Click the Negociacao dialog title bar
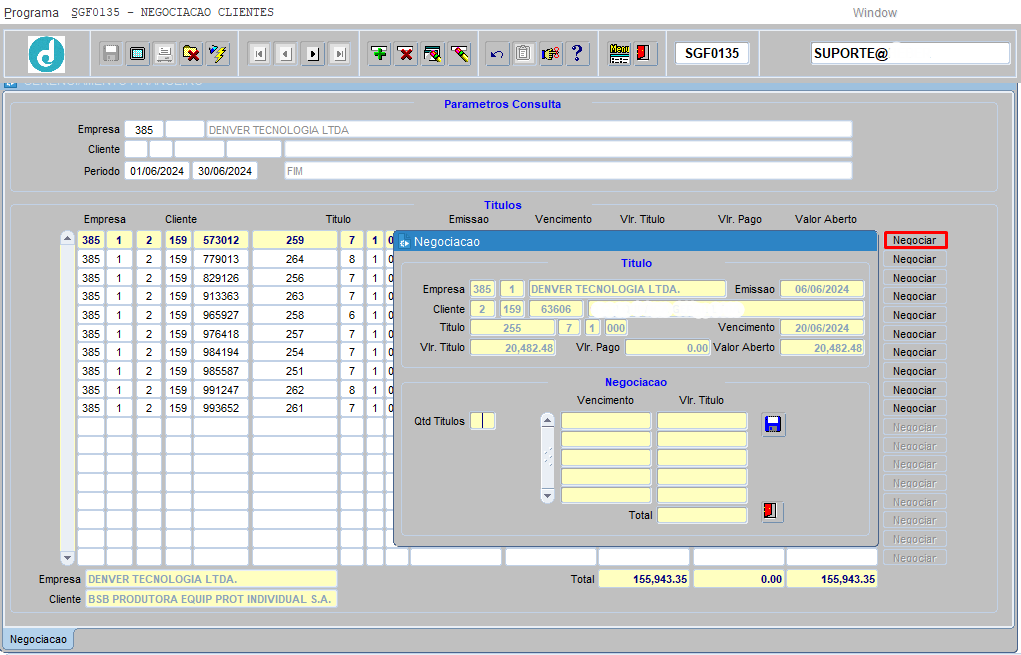Image resolution: width=1021 pixels, height=655 pixels. tap(636, 242)
